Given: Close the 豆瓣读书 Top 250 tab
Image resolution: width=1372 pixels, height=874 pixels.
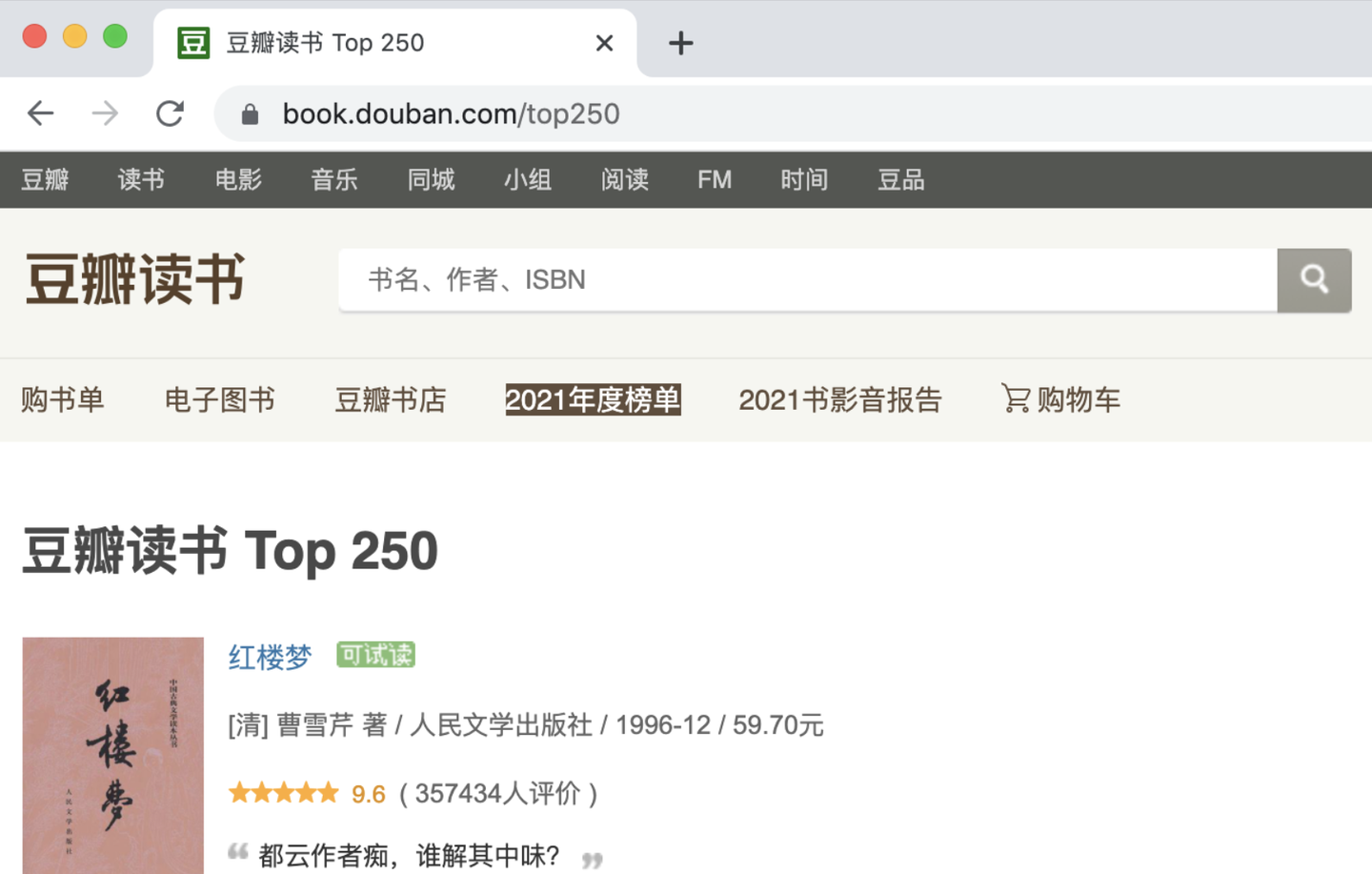Looking at the screenshot, I should [604, 43].
